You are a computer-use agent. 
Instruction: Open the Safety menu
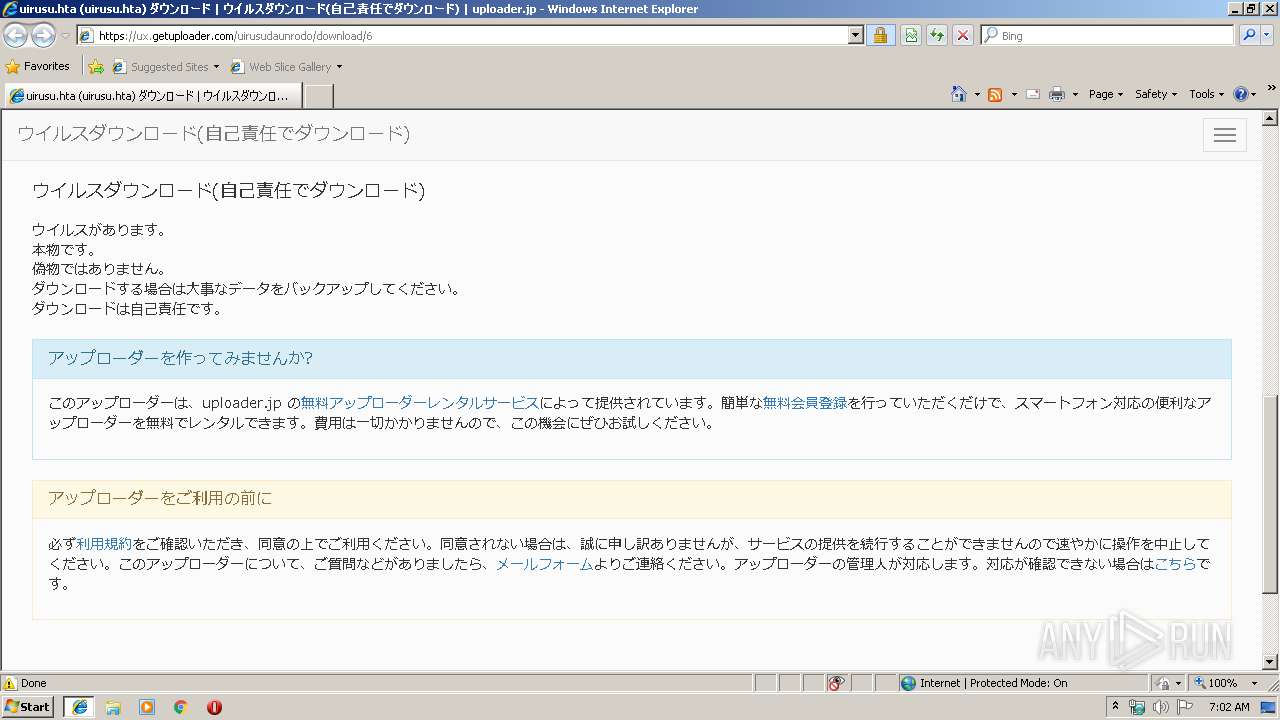tap(1156, 94)
